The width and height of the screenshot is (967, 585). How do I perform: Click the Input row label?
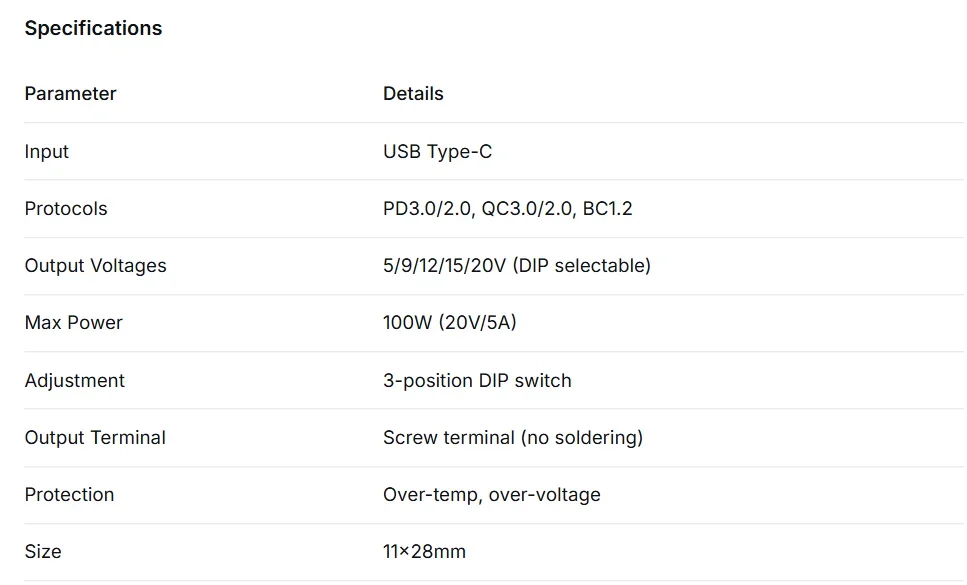click(47, 152)
